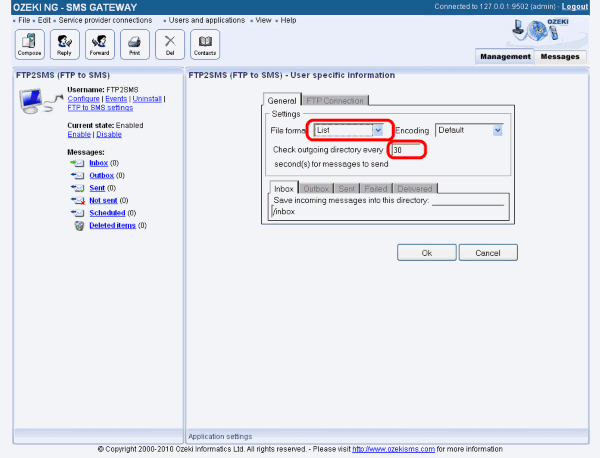
Task: Click the Deleted items trash icon
Action: pos(79,226)
